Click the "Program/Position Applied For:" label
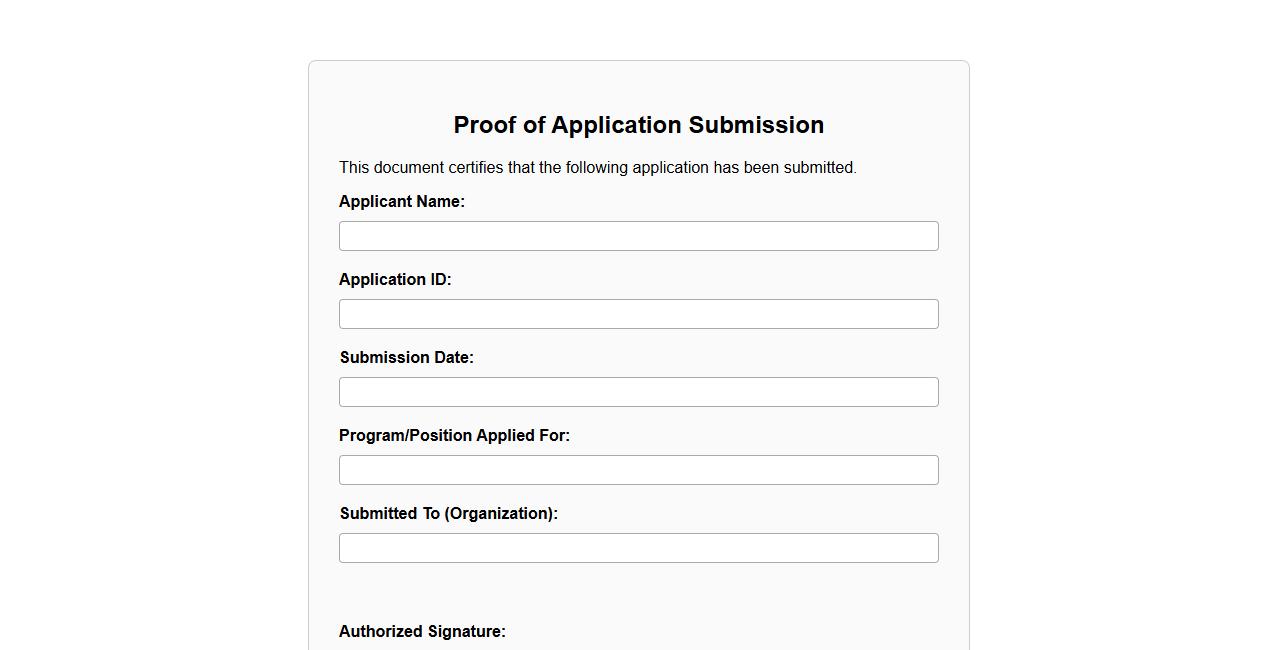Image resolution: width=1278 pixels, height=650 pixels. coord(454,436)
